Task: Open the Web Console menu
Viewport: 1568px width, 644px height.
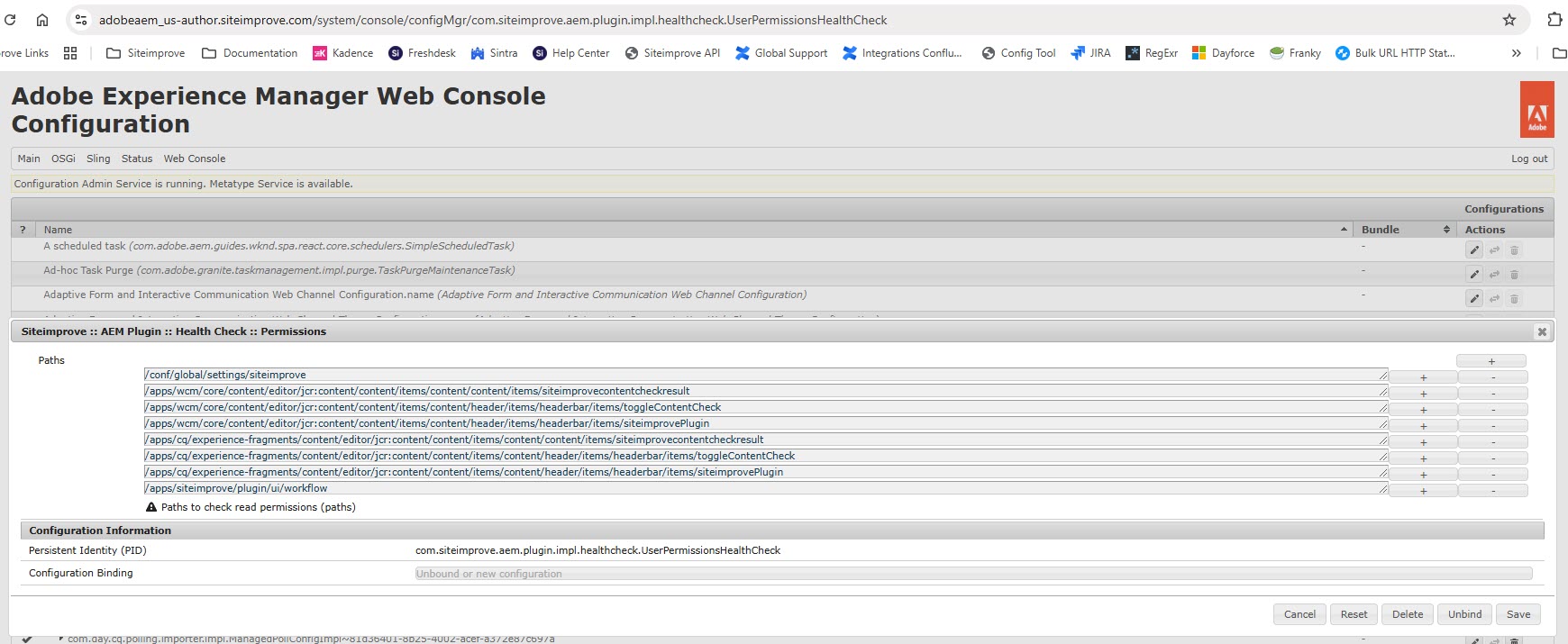Action: [x=195, y=159]
